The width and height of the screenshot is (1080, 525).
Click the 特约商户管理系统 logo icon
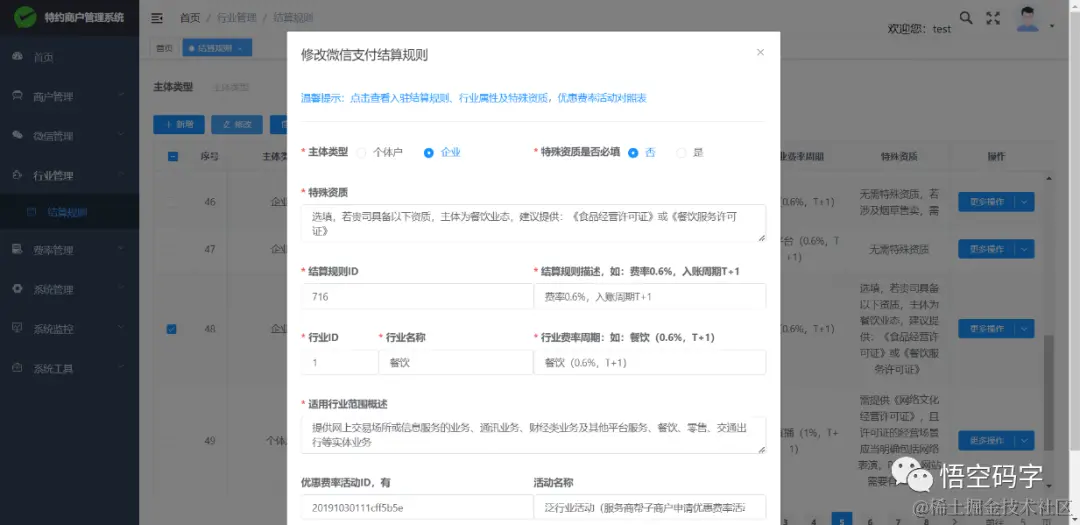25,17
